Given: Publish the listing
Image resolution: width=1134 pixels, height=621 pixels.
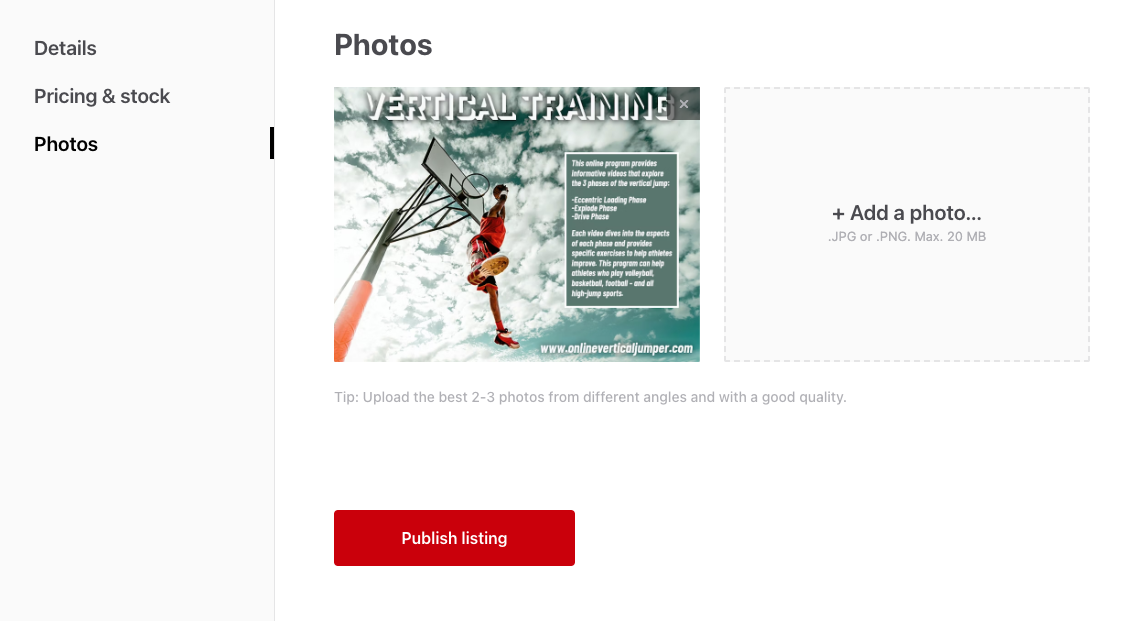Looking at the screenshot, I should tap(454, 538).
